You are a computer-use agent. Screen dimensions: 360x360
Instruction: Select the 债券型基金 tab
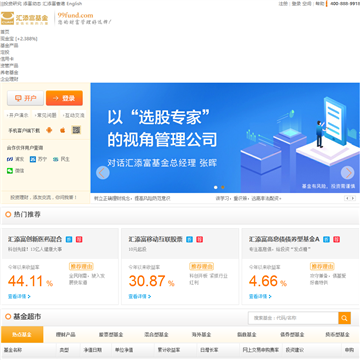pos(292,334)
